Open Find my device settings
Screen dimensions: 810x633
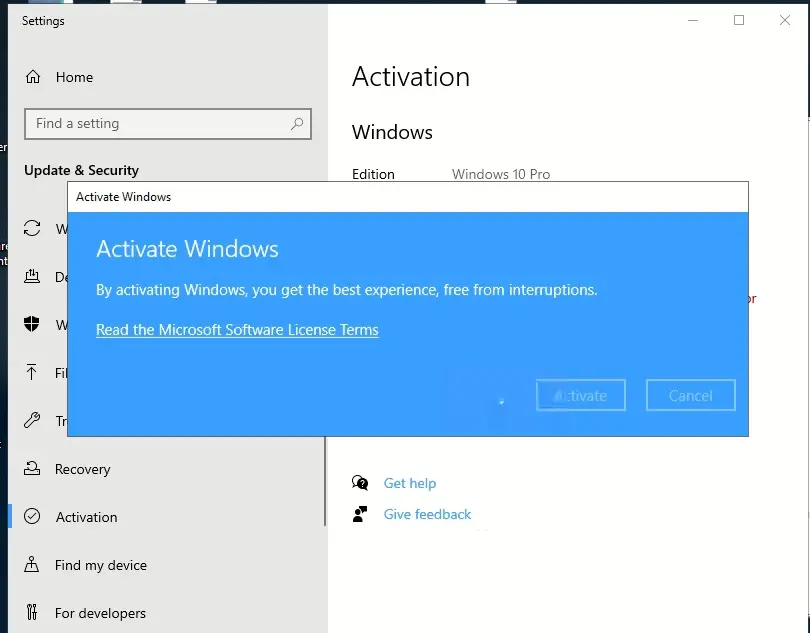101,565
